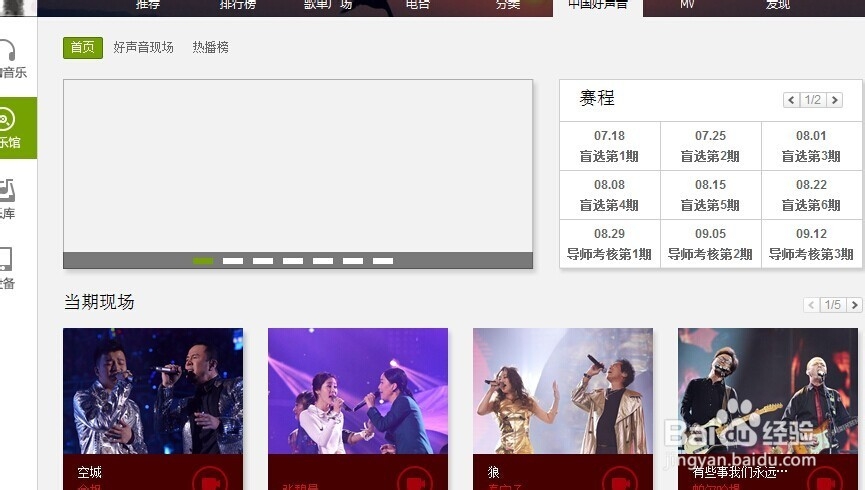The width and height of the screenshot is (865, 490).
Task: Open 07.18 盲选第1期 schedule cell
Action: 610,146
